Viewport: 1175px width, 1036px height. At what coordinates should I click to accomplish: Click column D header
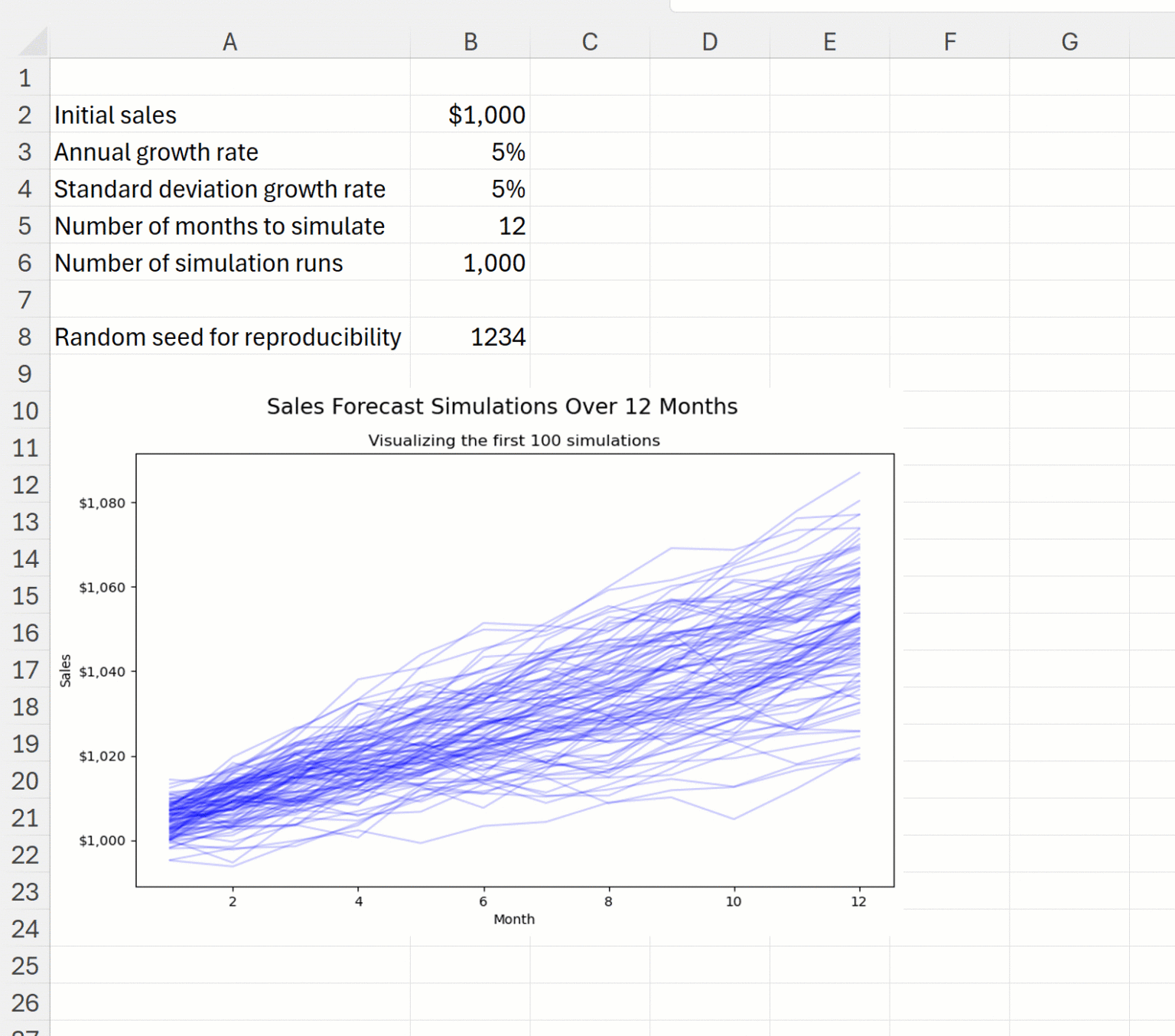click(x=709, y=42)
